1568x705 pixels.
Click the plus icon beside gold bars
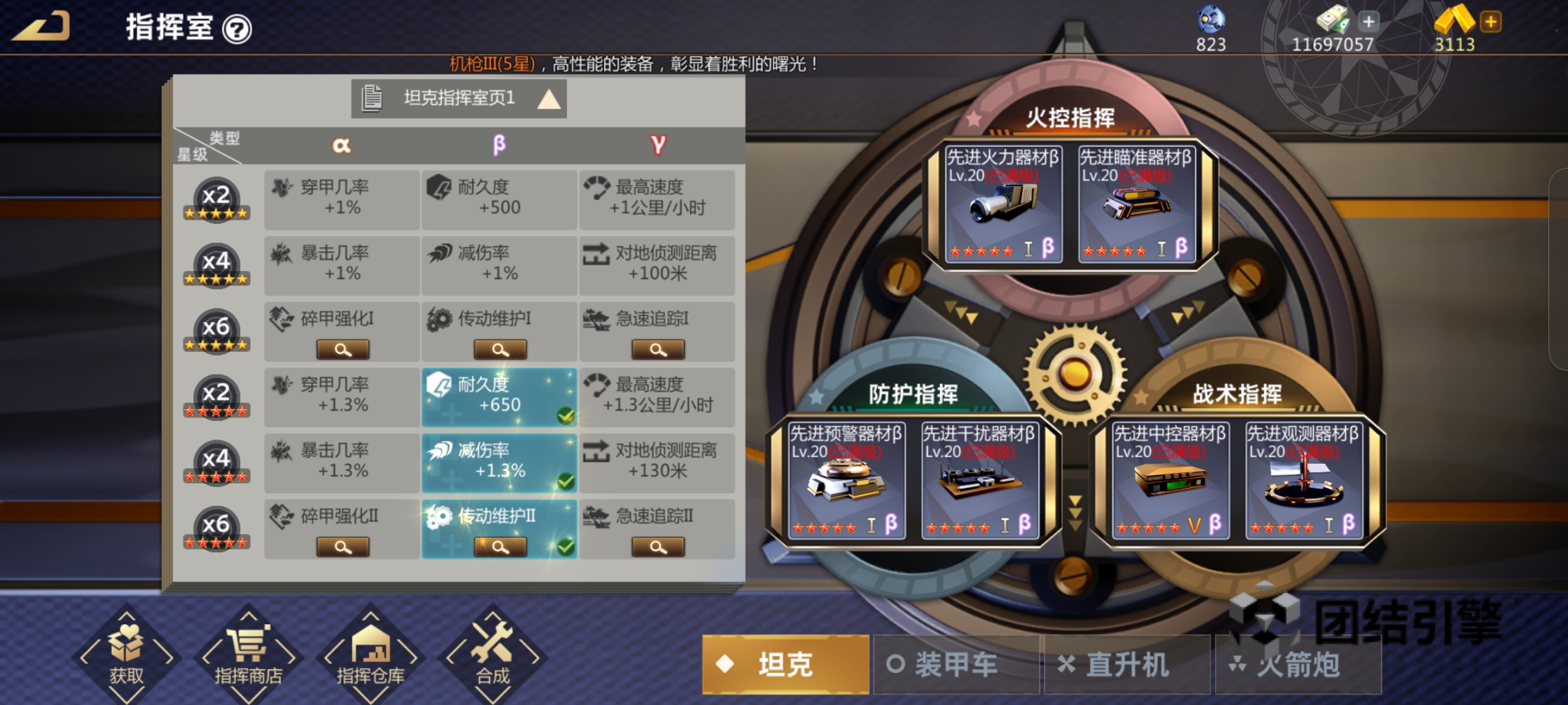[x=1490, y=21]
